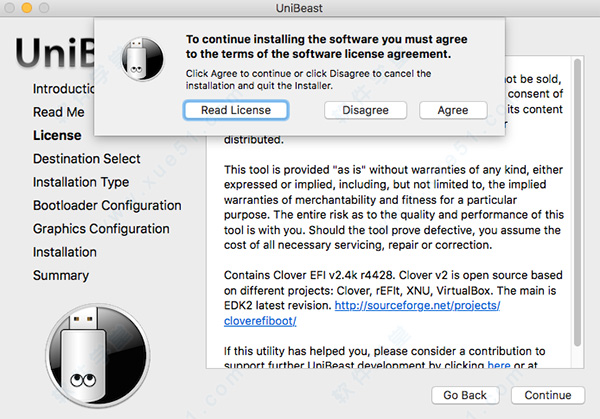This screenshot has width=600, height=419.
Task: Select the Read Me step in sidebar
Action: (59, 112)
